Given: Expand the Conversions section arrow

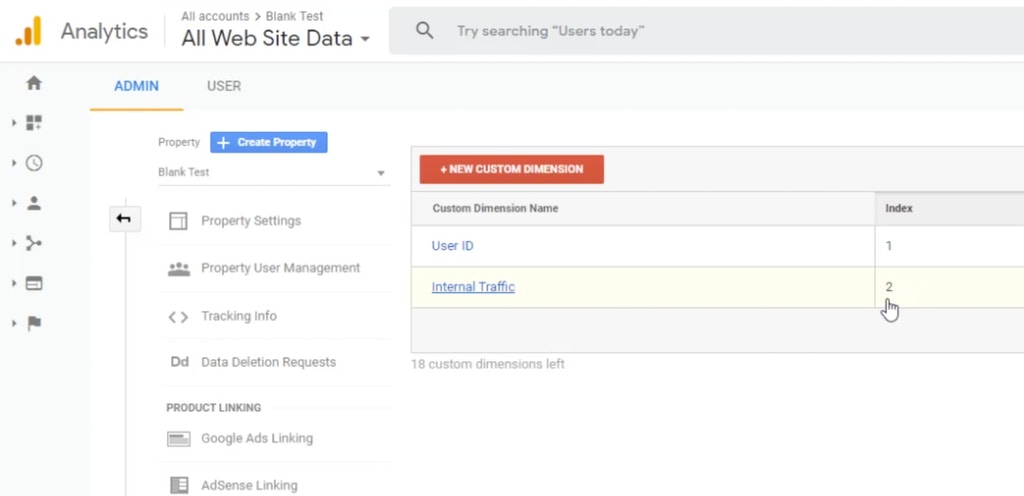Looking at the screenshot, I should point(14,324).
